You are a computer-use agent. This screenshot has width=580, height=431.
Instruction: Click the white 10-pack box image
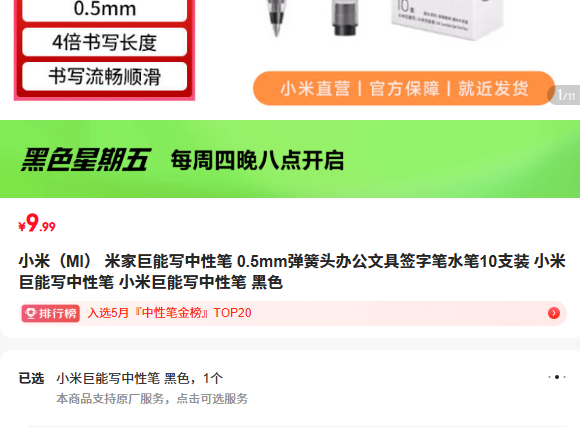[447, 18]
